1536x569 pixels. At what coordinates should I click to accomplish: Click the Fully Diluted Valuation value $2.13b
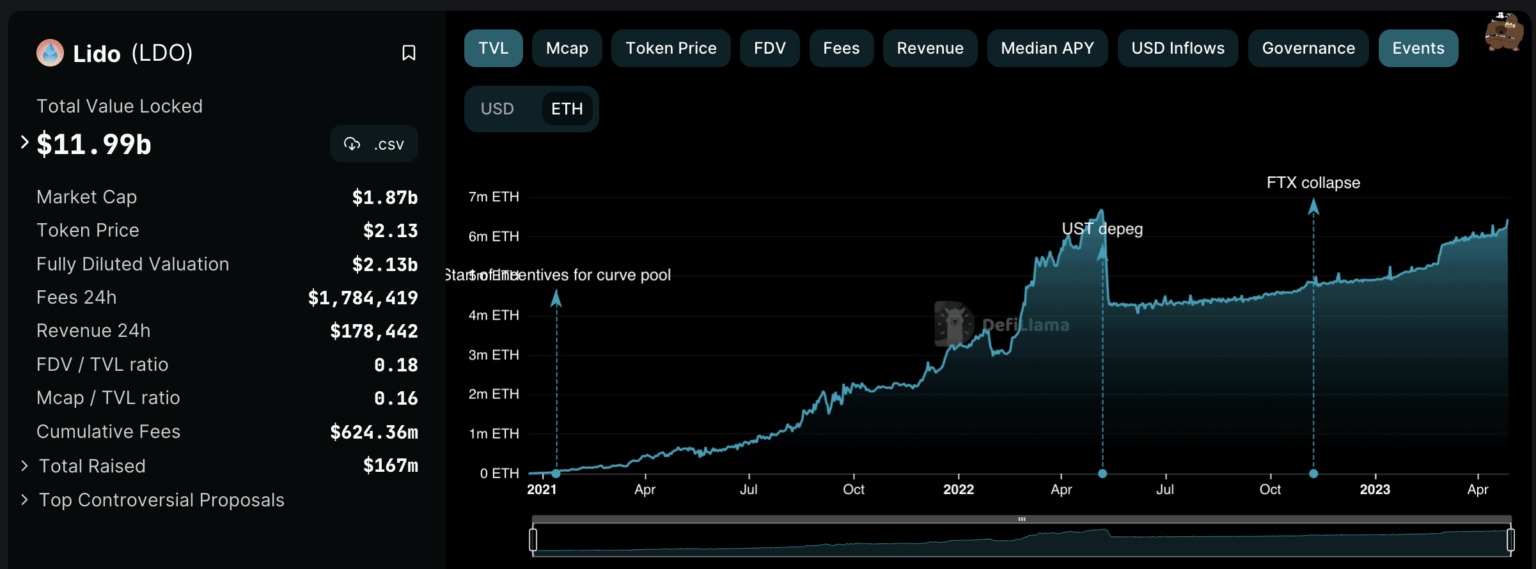pos(385,264)
